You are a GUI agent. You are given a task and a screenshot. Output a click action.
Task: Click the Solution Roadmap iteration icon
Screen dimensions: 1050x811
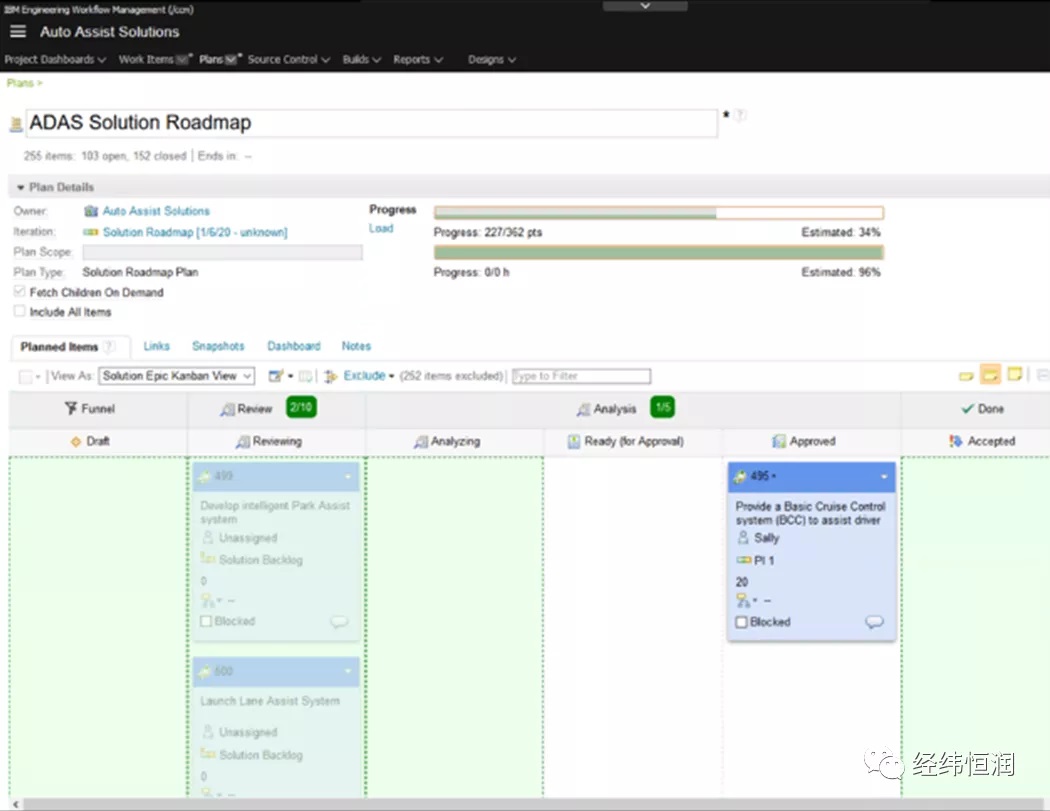(x=90, y=232)
